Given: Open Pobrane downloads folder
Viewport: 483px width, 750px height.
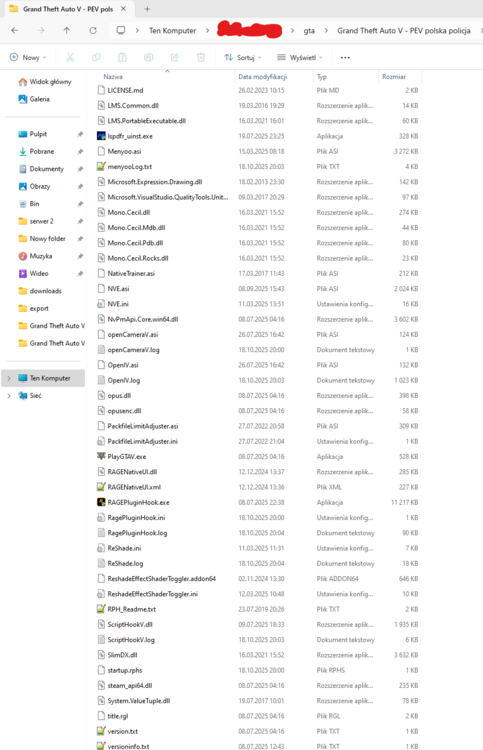Looking at the screenshot, I should 36,151.
